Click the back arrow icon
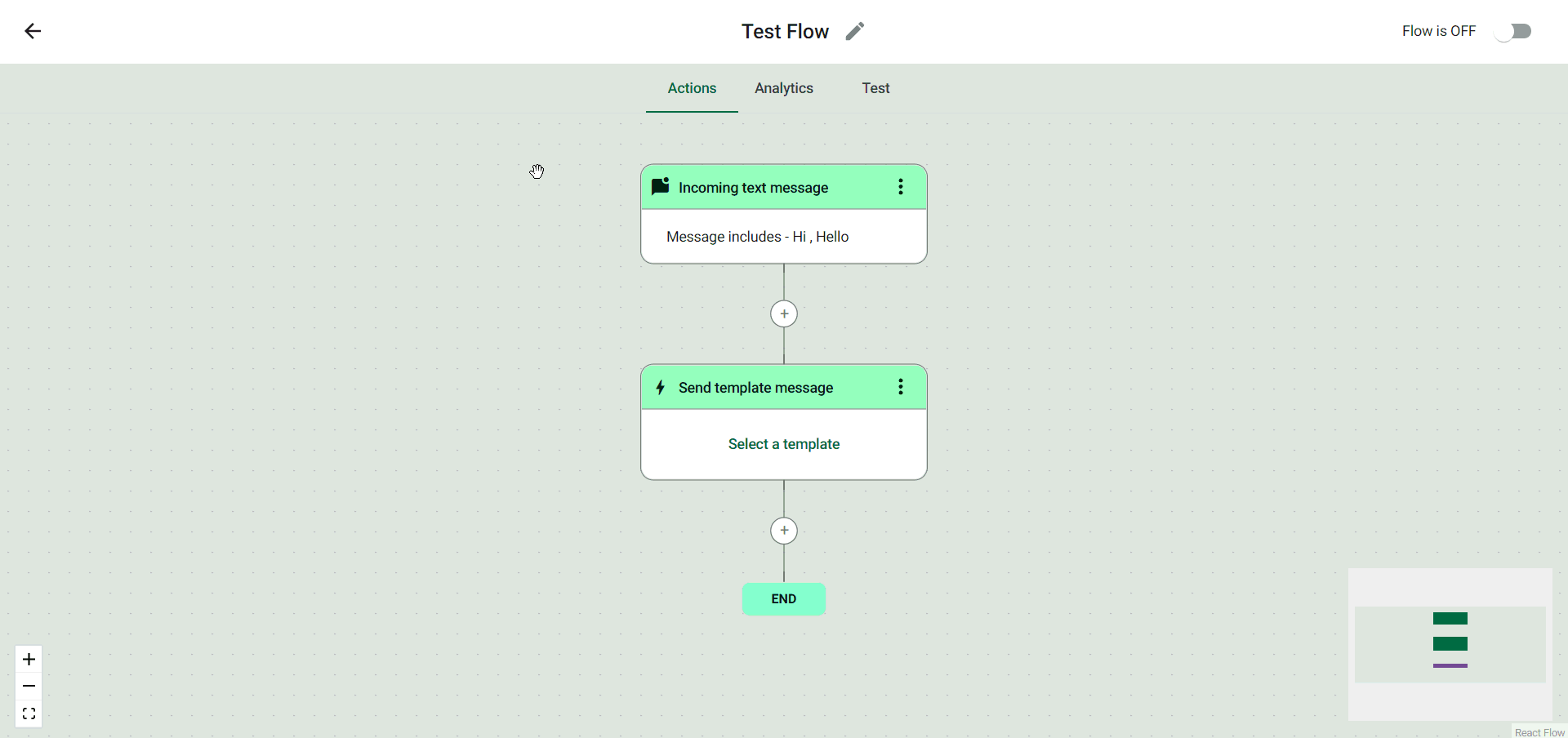 [x=33, y=31]
